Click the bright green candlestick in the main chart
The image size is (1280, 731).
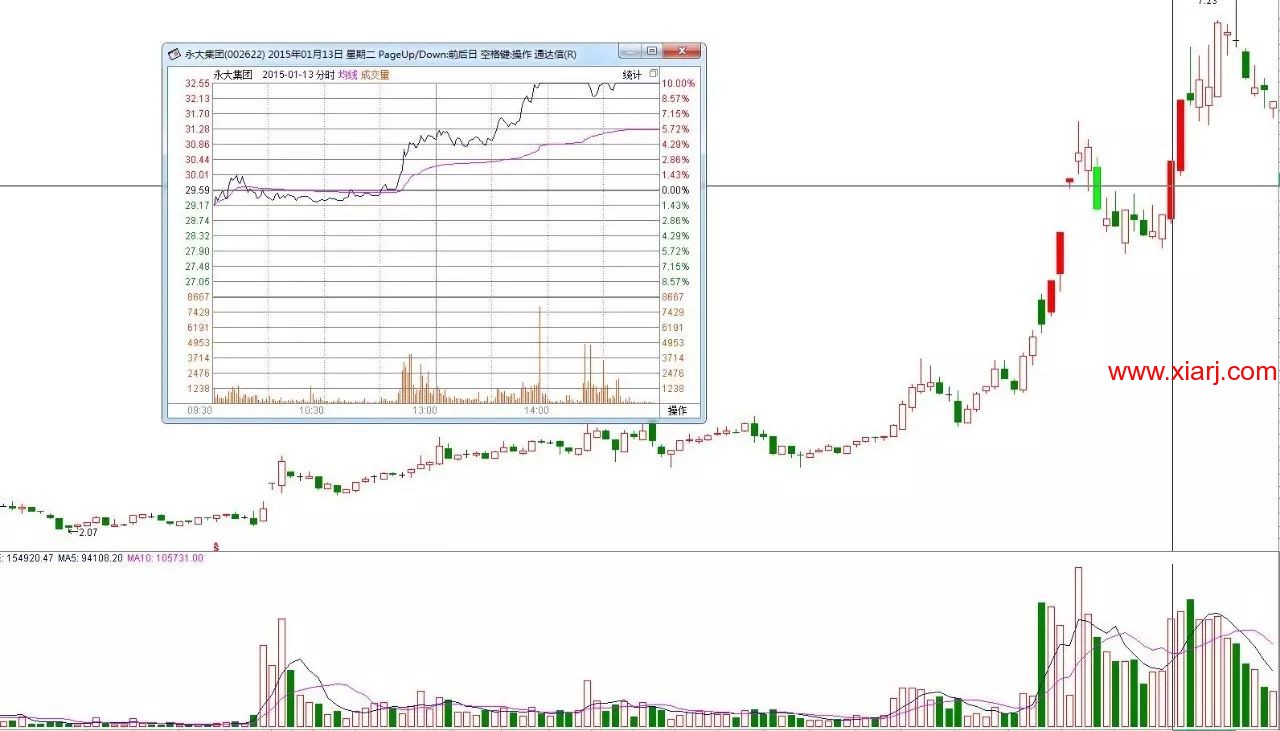[1097, 187]
